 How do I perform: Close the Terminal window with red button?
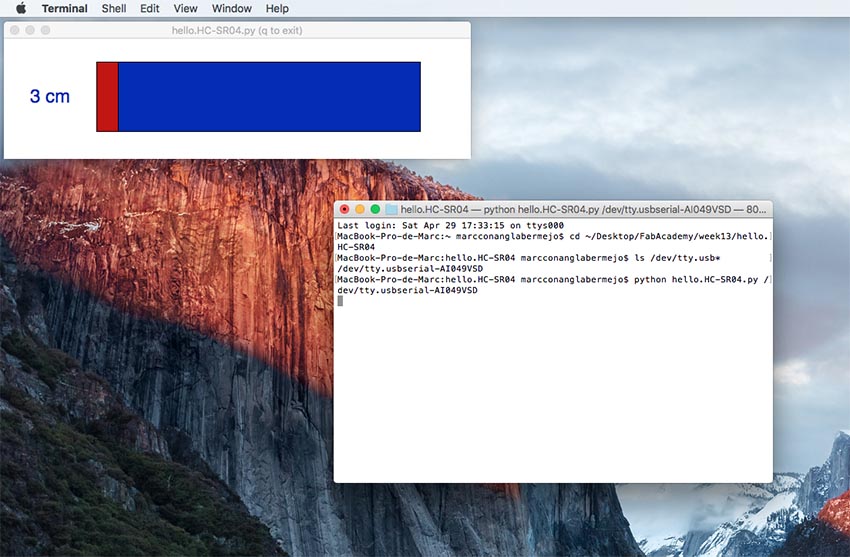click(x=344, y=209)
